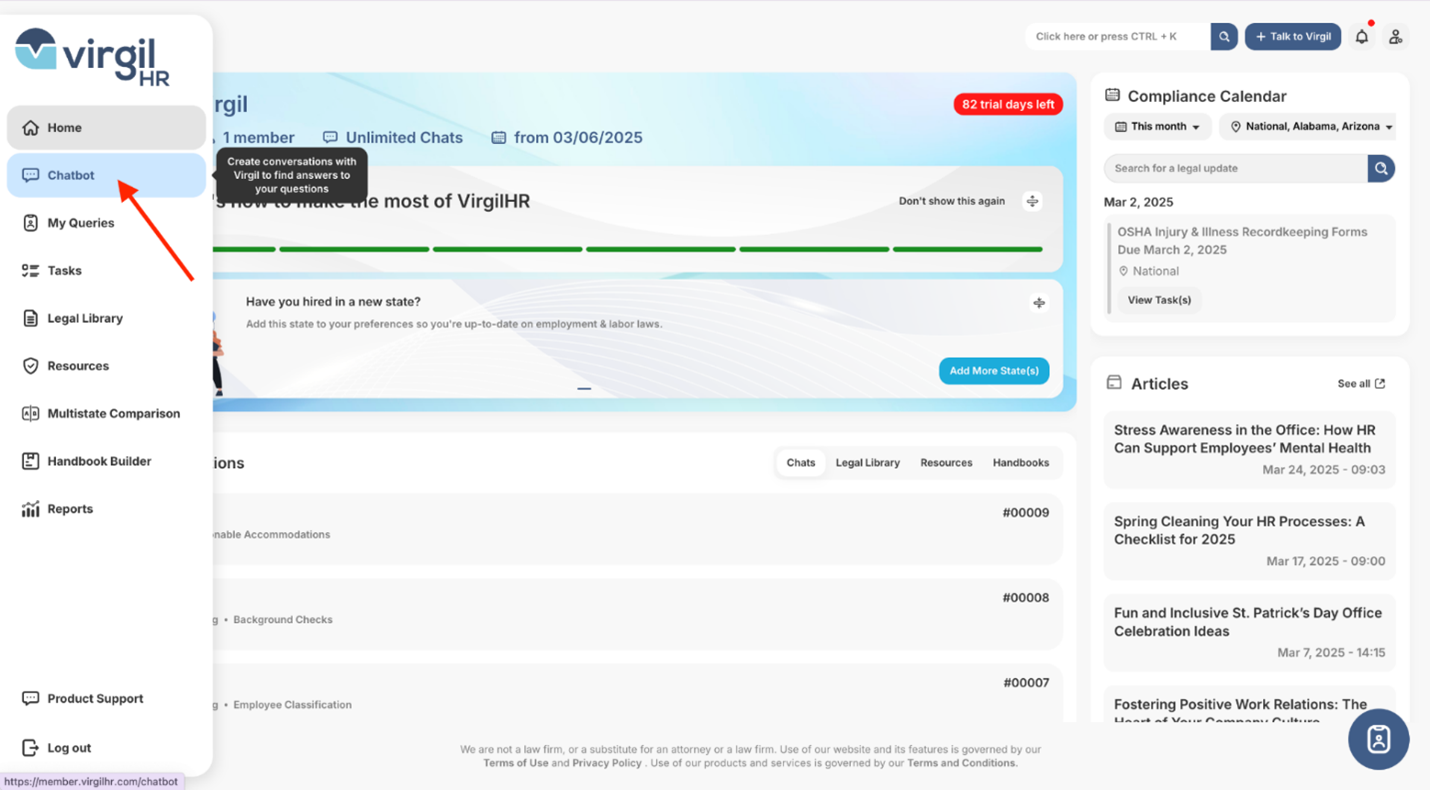Open the St. Patrick's Day Office Celebration article
This screenshot has height=790, width=1430.
[x=1249, y=633]
